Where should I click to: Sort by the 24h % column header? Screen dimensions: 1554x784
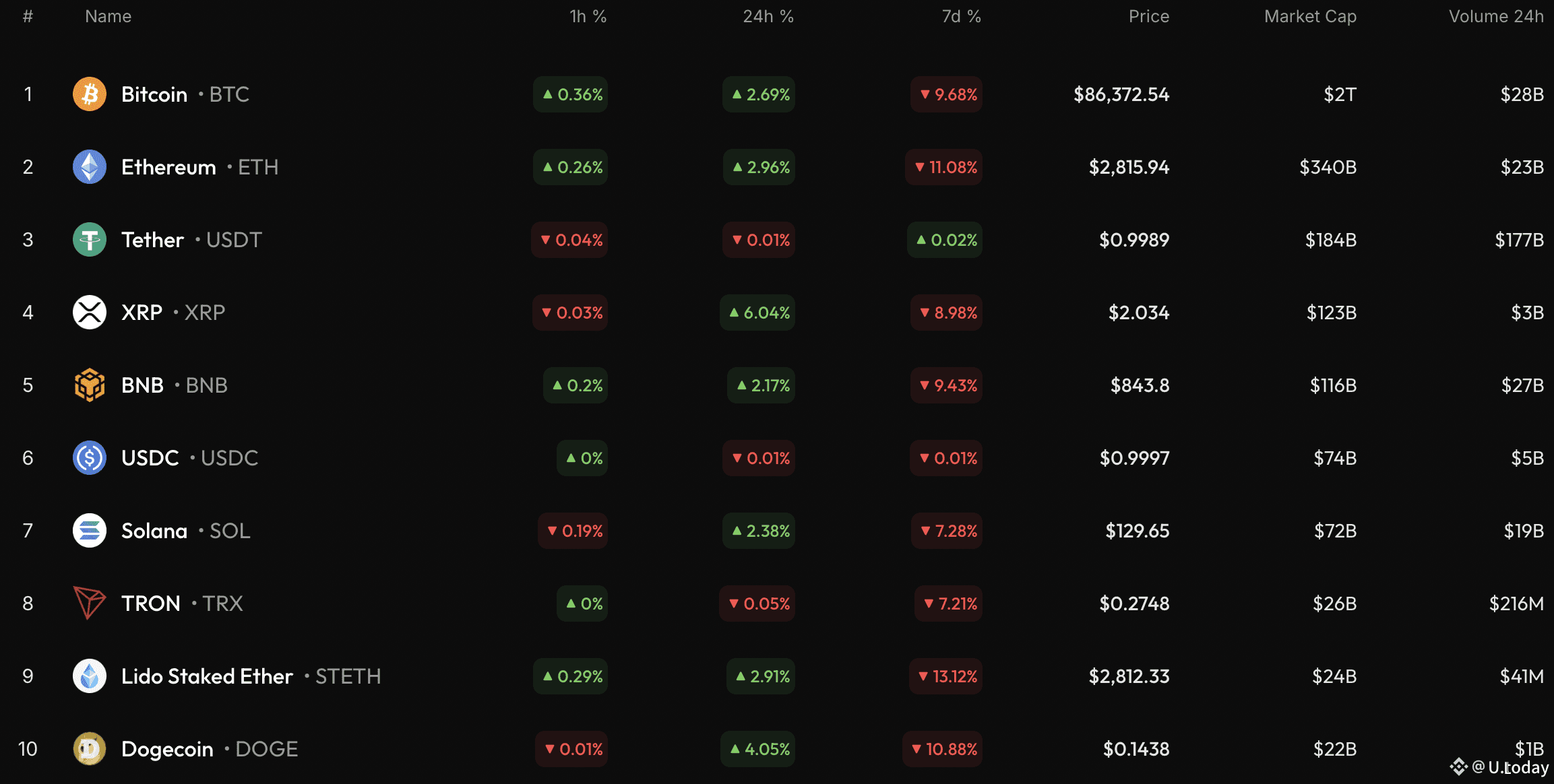(768, 17)
